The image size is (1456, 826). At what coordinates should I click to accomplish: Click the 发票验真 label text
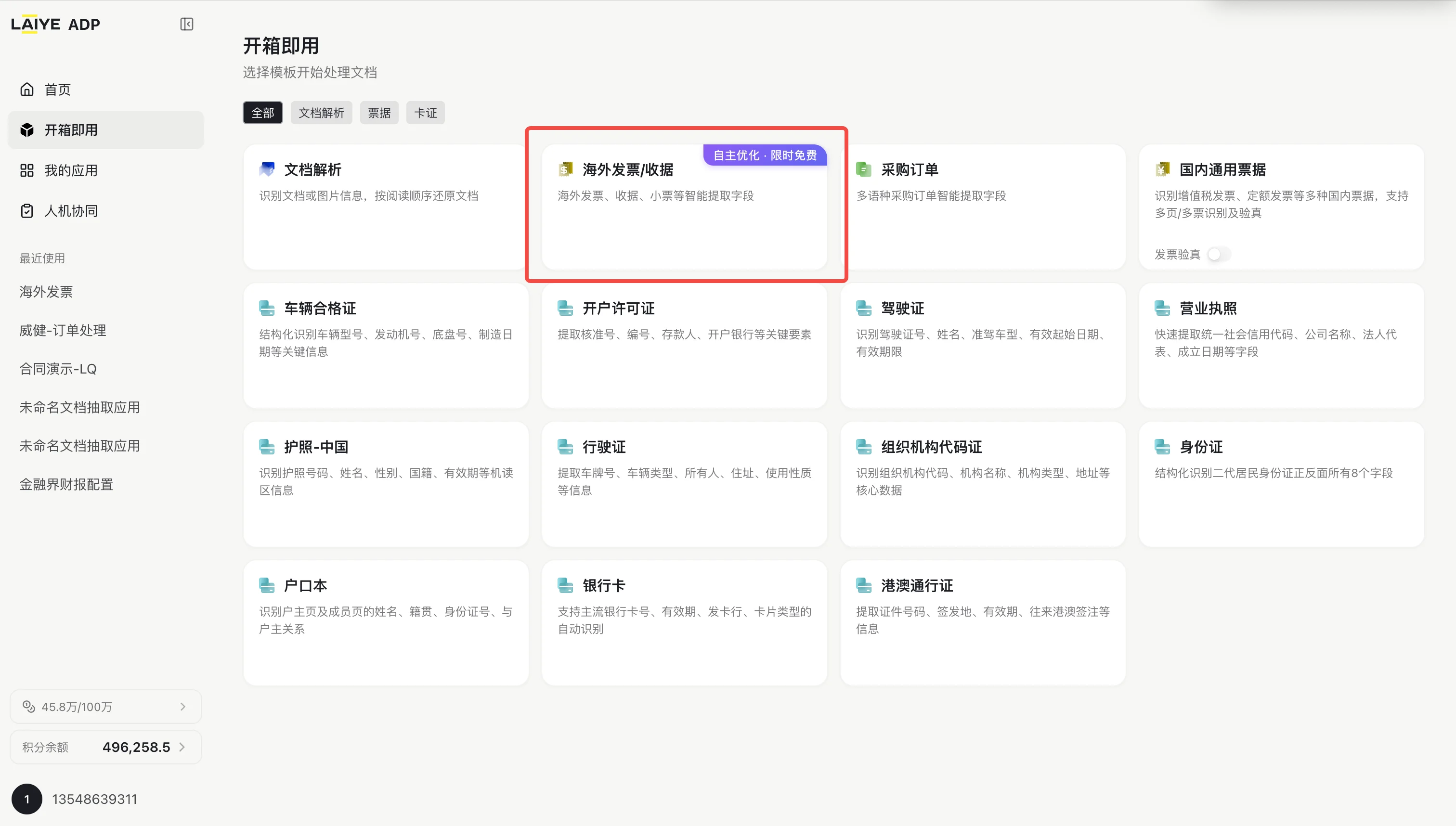(1177, 254)
